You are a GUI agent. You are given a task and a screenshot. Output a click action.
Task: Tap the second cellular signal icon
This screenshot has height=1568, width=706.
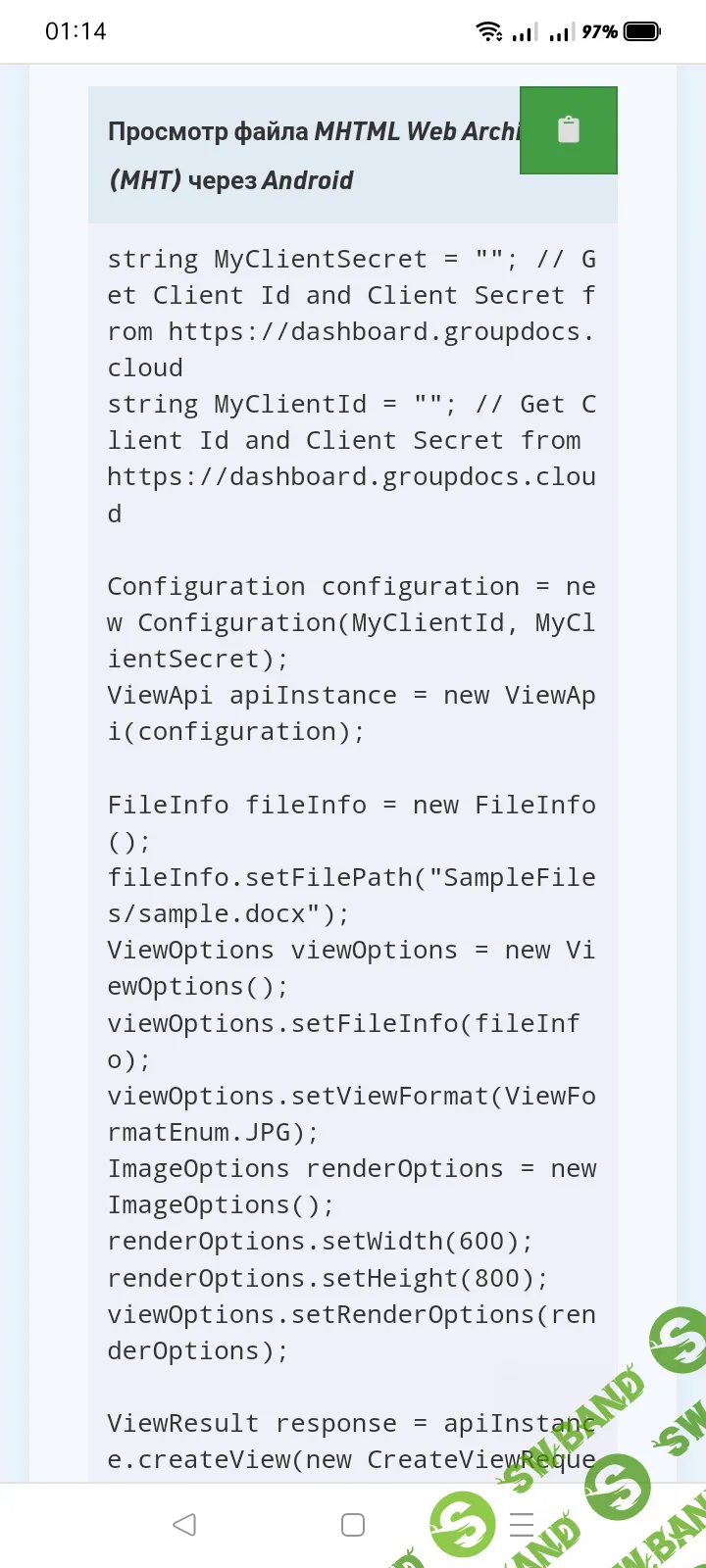coord(560,33)
